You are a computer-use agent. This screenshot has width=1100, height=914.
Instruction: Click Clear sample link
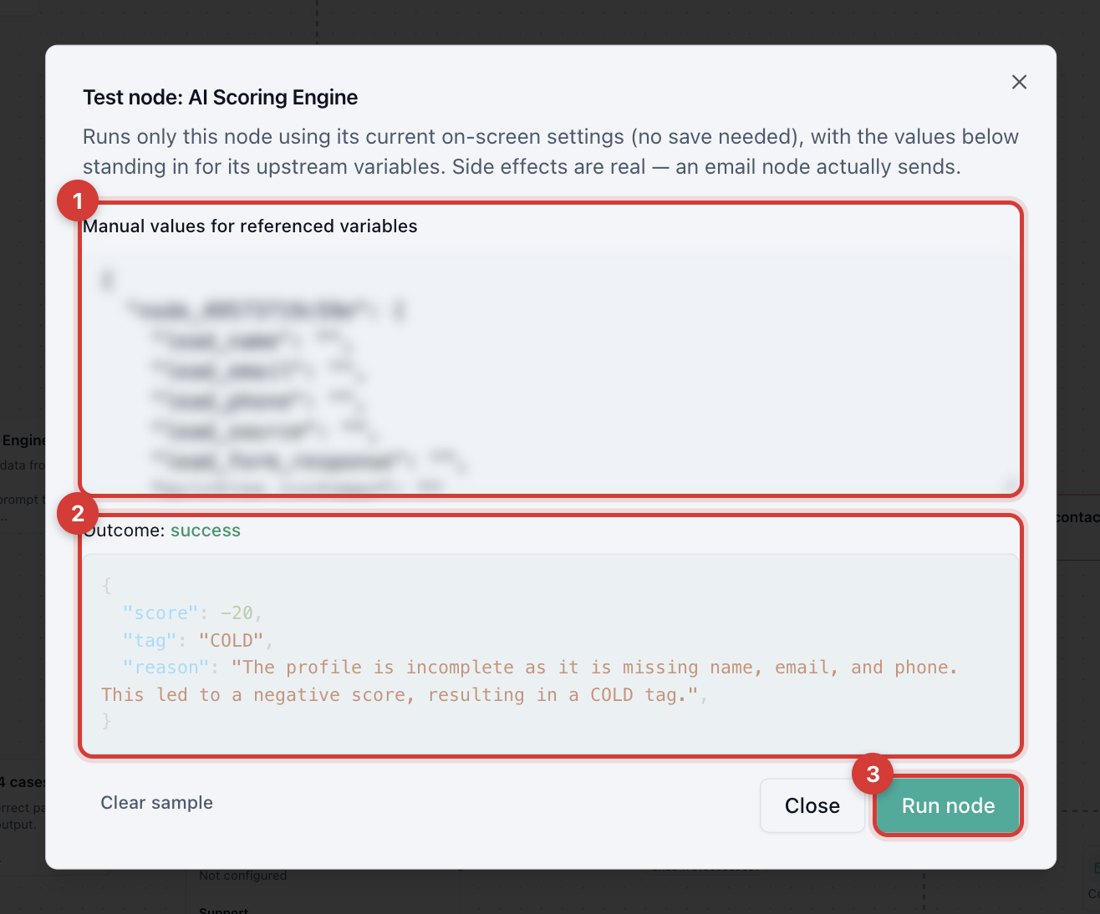coord(156,802)
